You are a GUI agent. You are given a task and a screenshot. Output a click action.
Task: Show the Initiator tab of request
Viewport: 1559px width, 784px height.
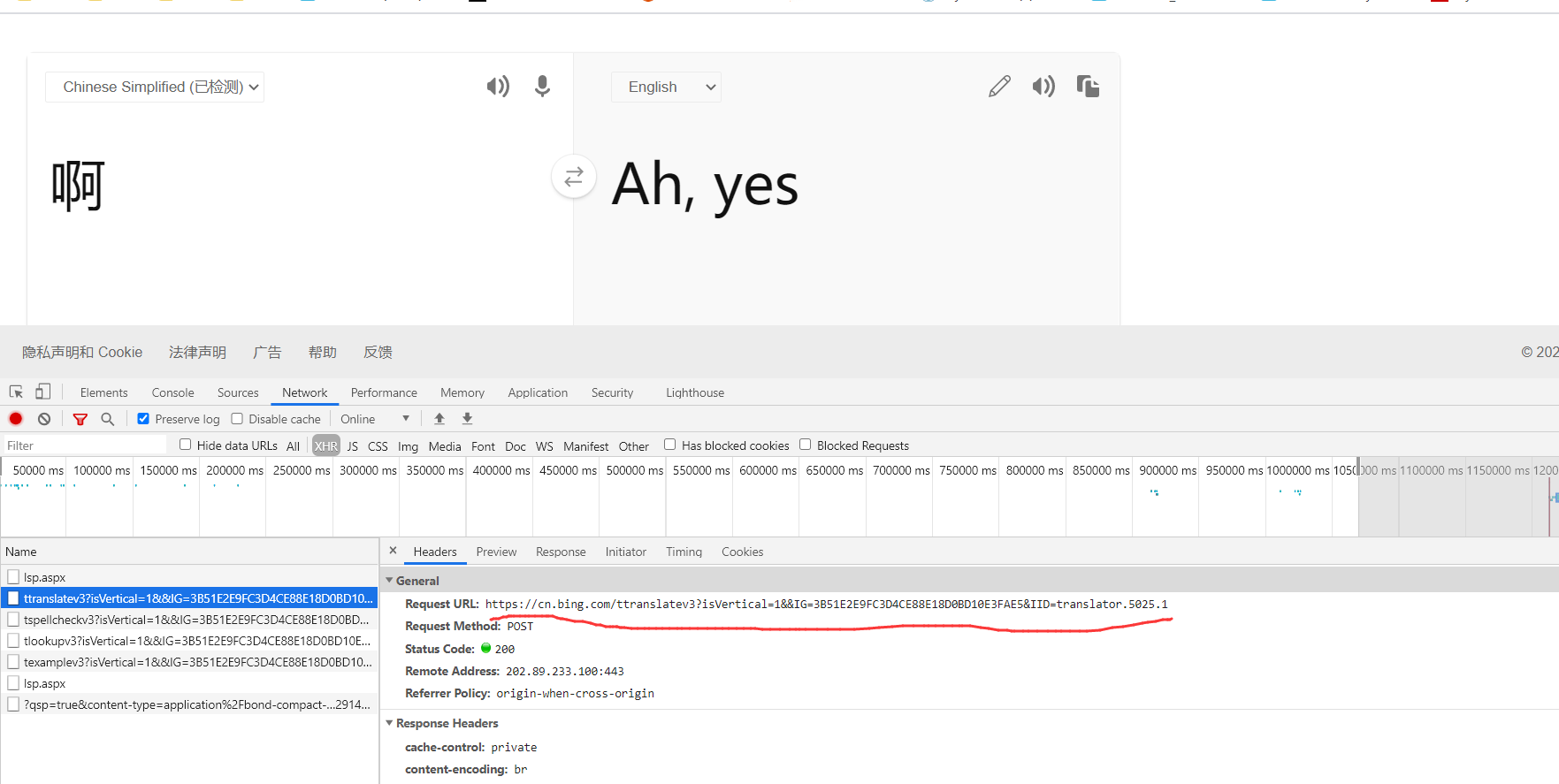(x=626, y=552)
